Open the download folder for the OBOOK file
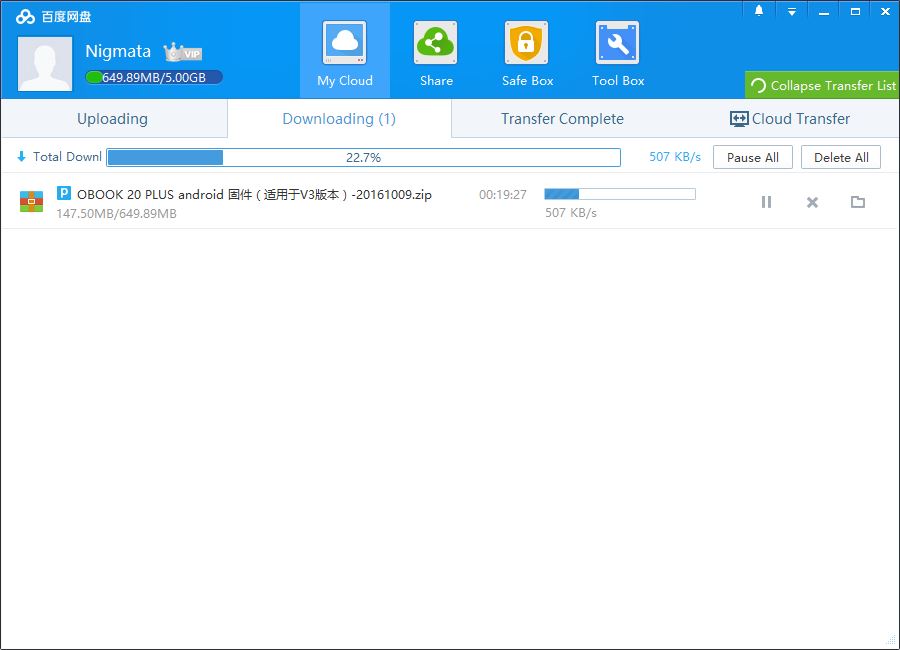 (x=858, y=202)
